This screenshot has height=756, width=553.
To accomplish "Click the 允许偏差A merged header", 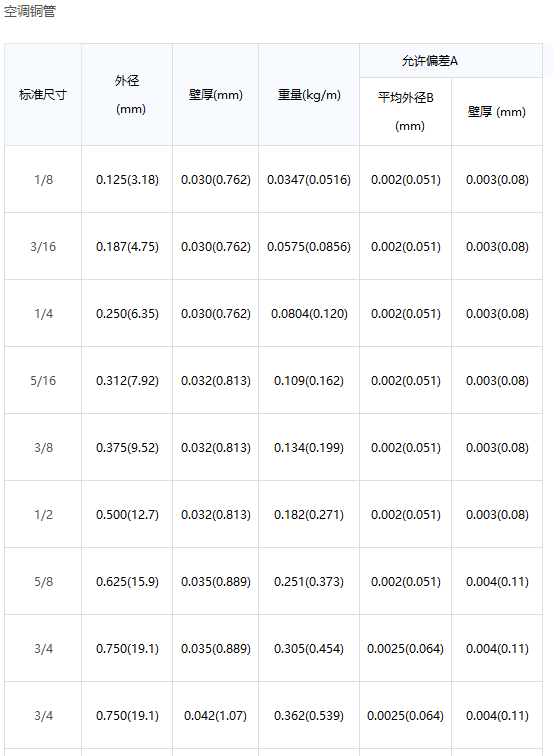I will point(451,61).
